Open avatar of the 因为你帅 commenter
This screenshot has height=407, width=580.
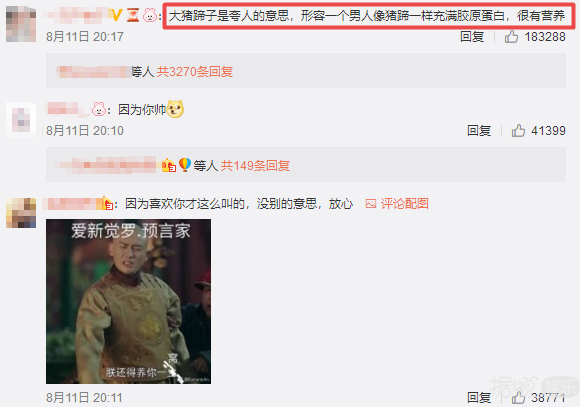pyautogui.click(x=21, y=120)
